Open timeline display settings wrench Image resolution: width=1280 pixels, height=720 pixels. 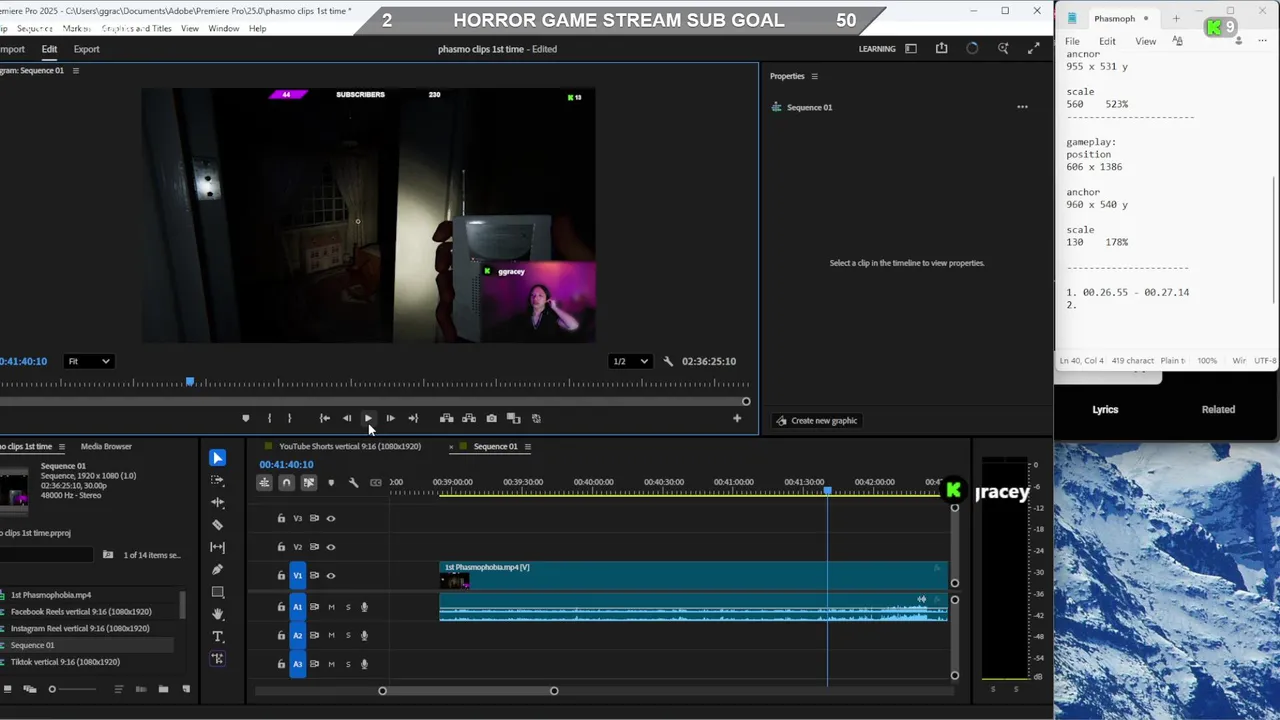click(x=353, y=483)
